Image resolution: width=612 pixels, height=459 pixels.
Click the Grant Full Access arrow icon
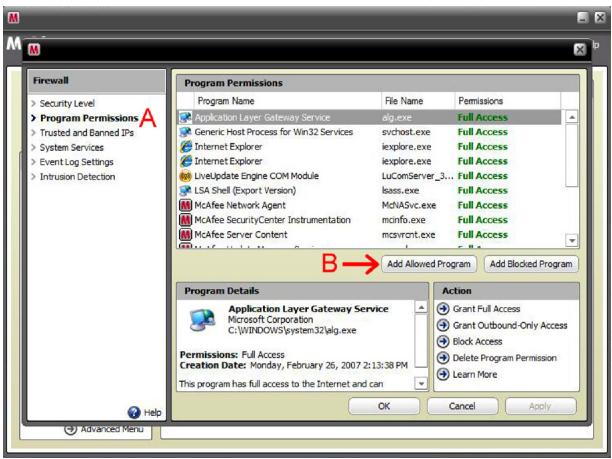[443, 309]
